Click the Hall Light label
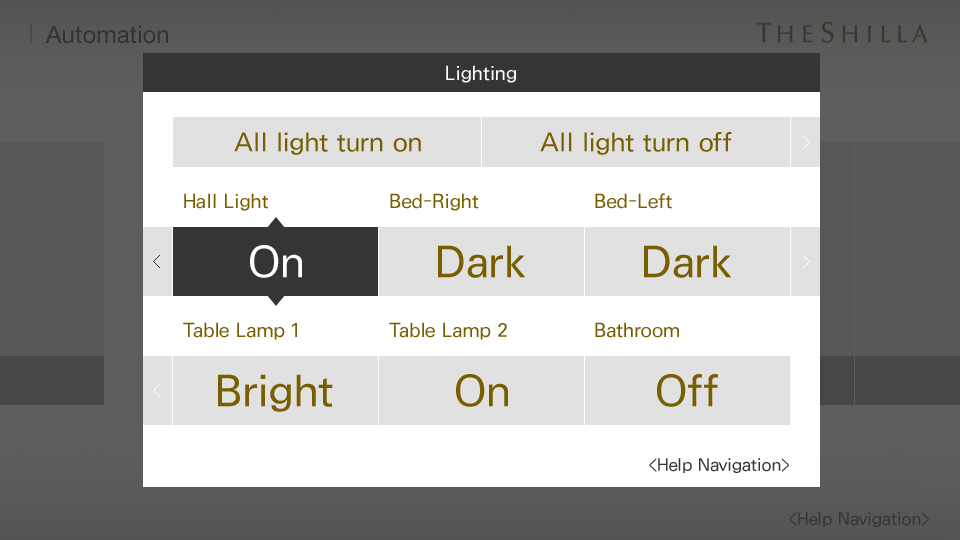Viewport: 960px width, 540px height. (225, 201)
